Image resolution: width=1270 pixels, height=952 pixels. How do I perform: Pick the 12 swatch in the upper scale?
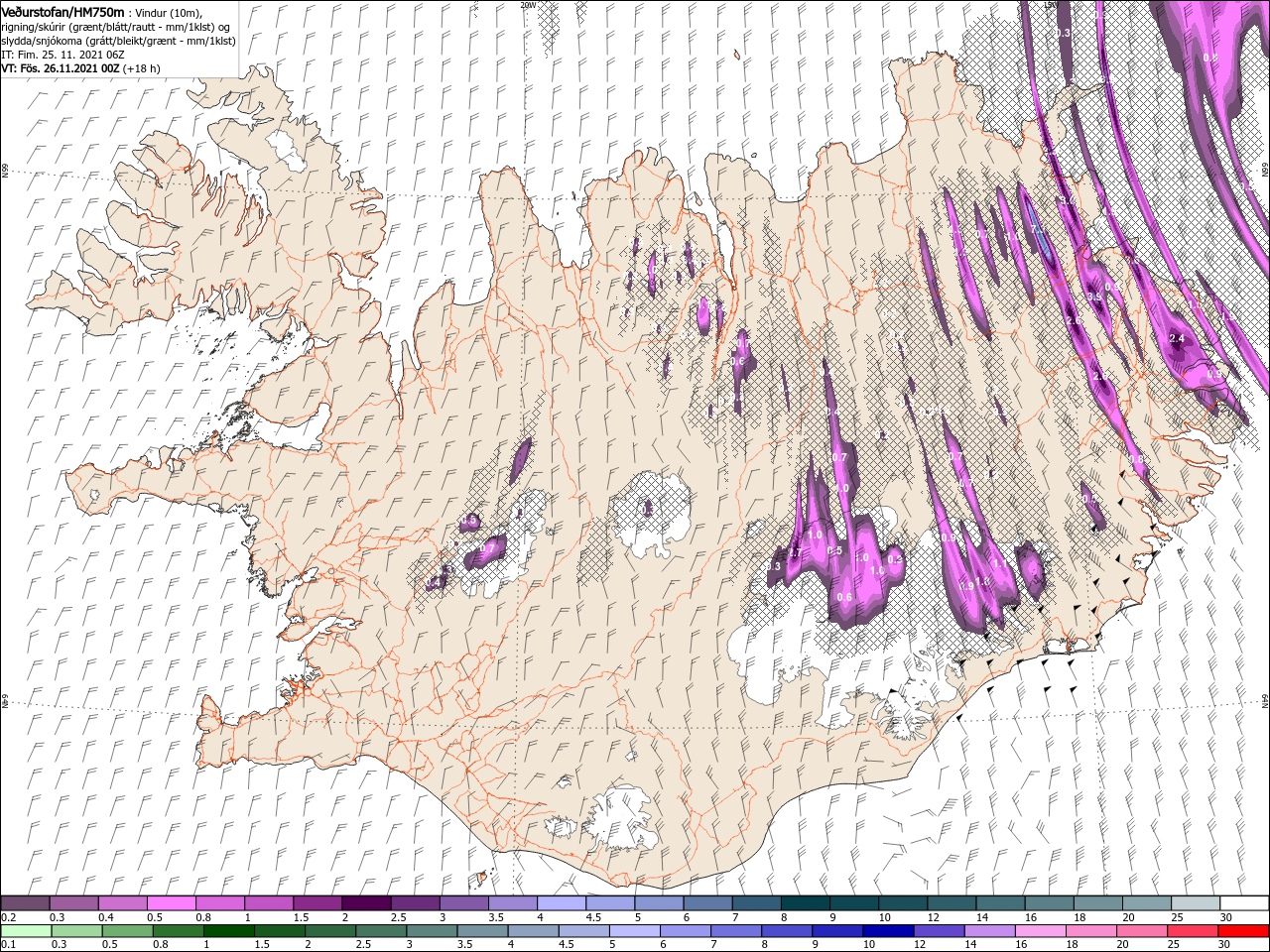pos(952,903)
